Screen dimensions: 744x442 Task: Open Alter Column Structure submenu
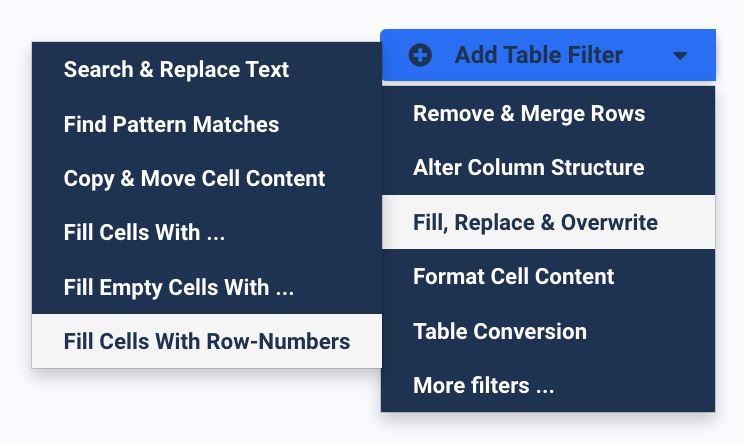548,168
